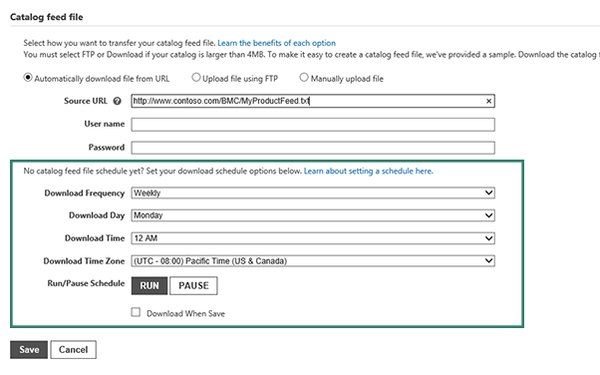Click the Download Time Zone label
Image resolution: width=600 pixels, height=375 pixels.
tap(84, 261)
